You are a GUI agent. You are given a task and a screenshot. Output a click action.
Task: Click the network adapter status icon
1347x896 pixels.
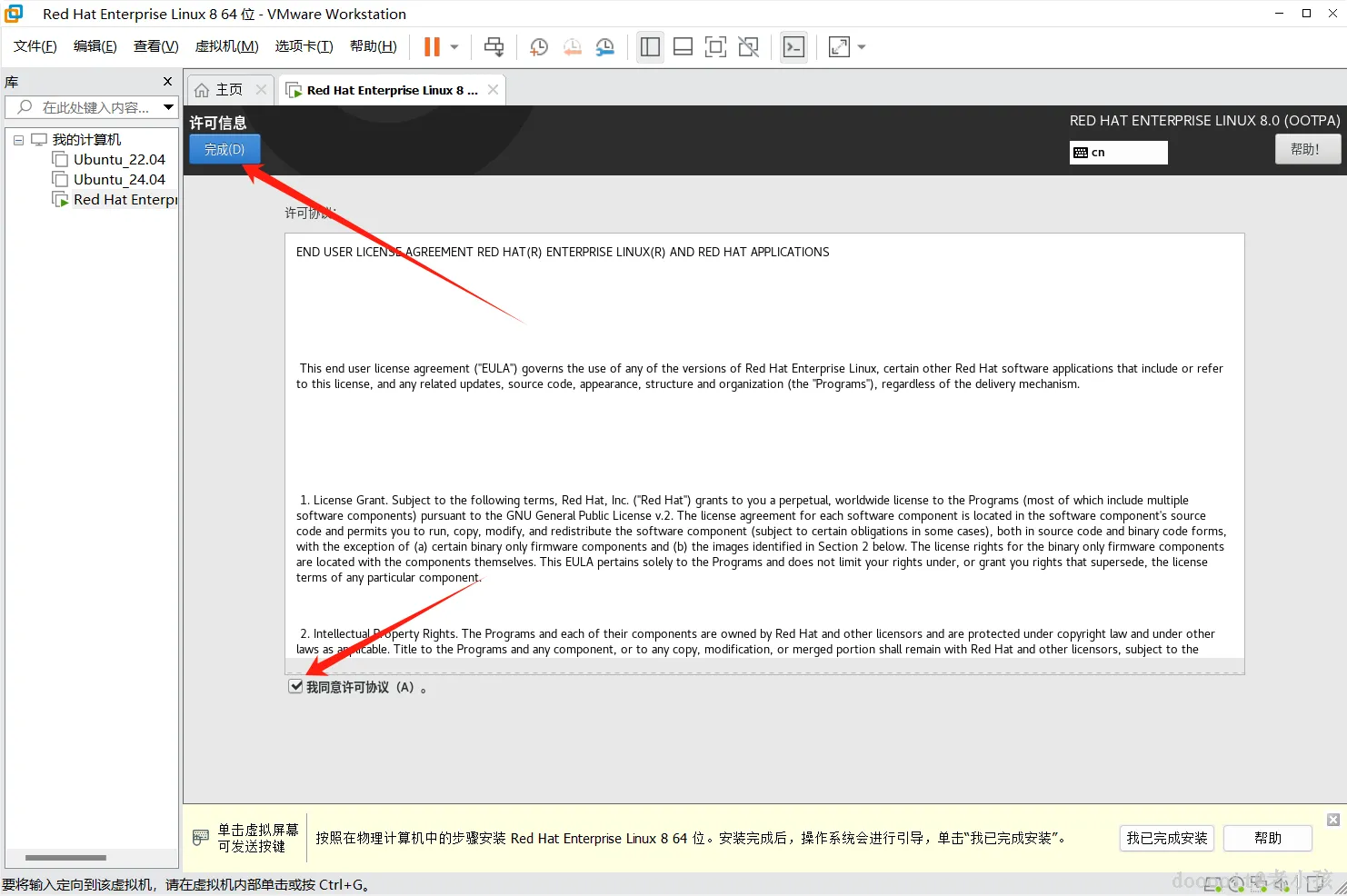click(1259, 883)
